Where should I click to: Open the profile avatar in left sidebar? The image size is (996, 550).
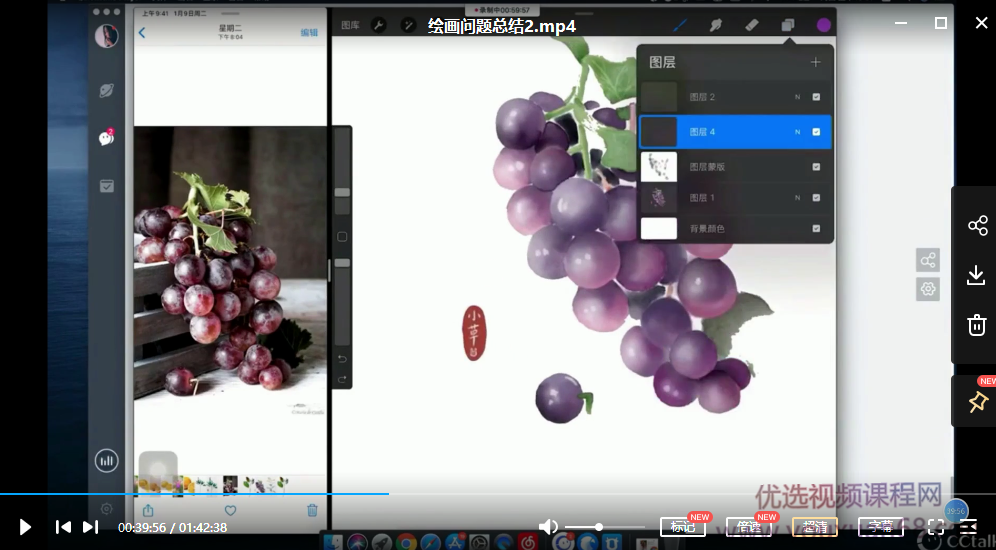[x=106, y=36]
